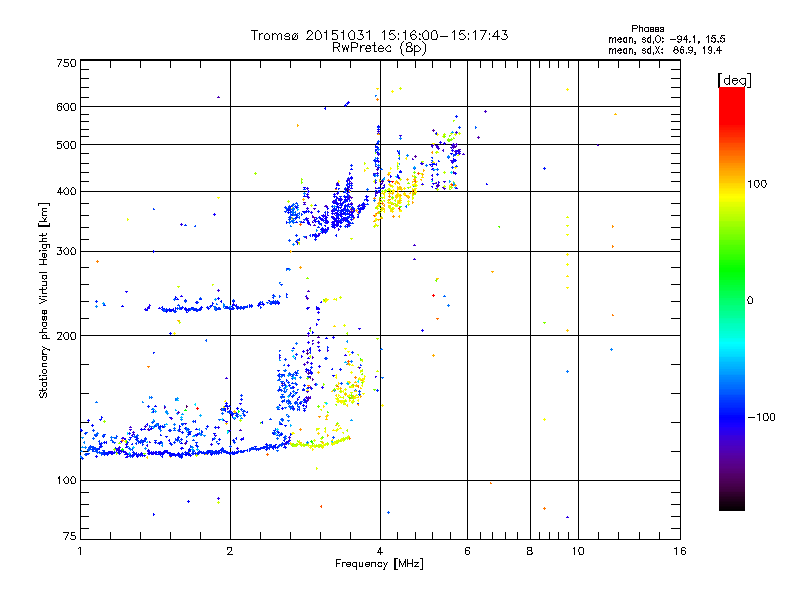800x600 pixels.
Task: Click the '400' y-axis tick label
Action: coord(66,192)
